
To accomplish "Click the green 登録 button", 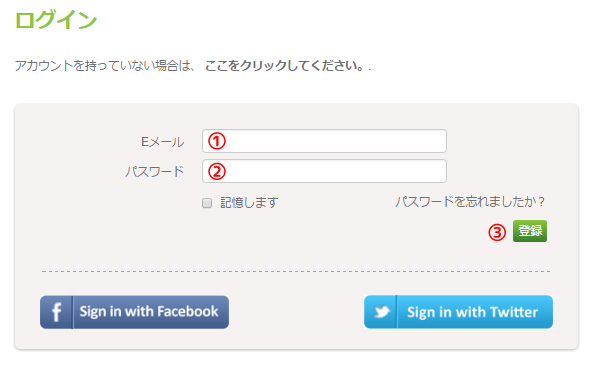I will (x=530, y=231).
